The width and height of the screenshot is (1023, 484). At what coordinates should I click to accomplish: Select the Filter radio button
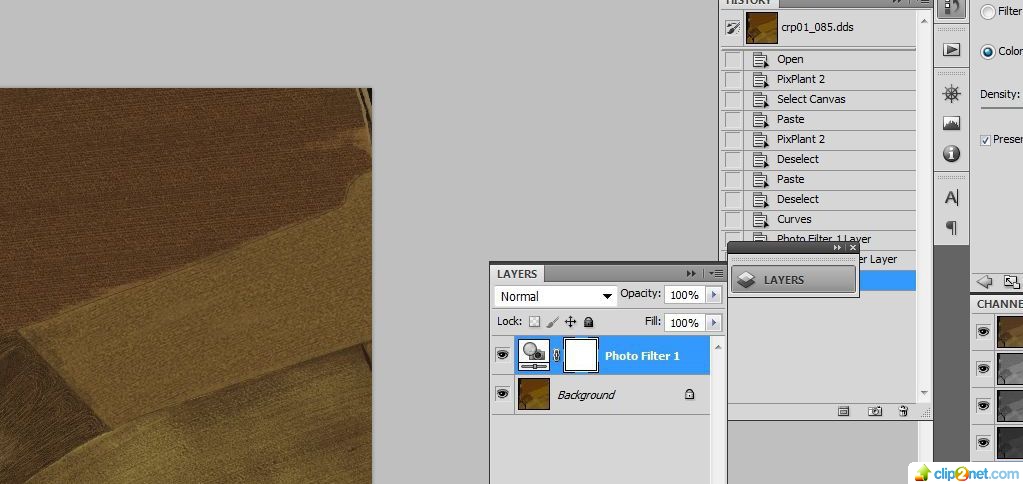pos(988,12)
